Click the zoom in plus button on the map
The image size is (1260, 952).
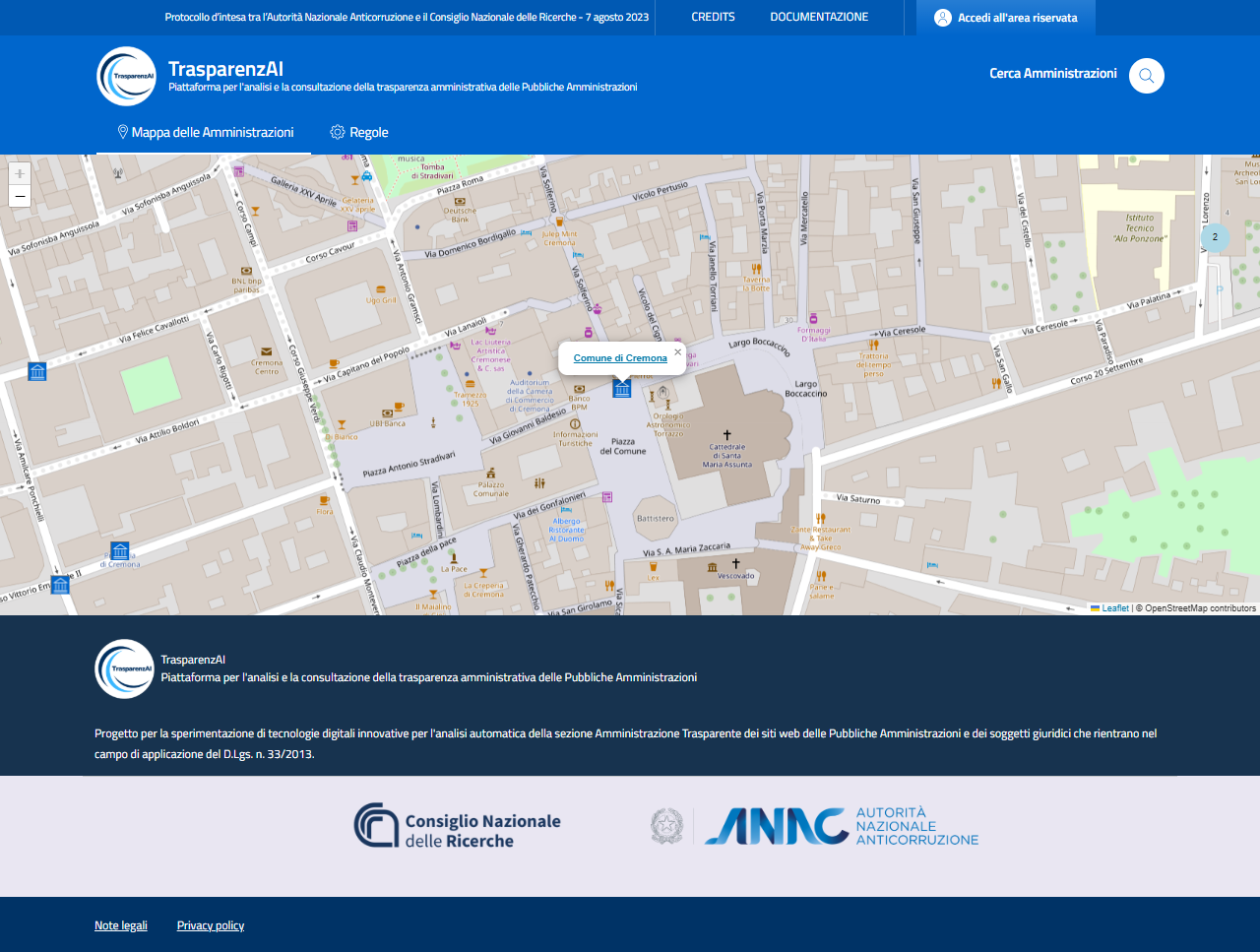coord(20,173)
